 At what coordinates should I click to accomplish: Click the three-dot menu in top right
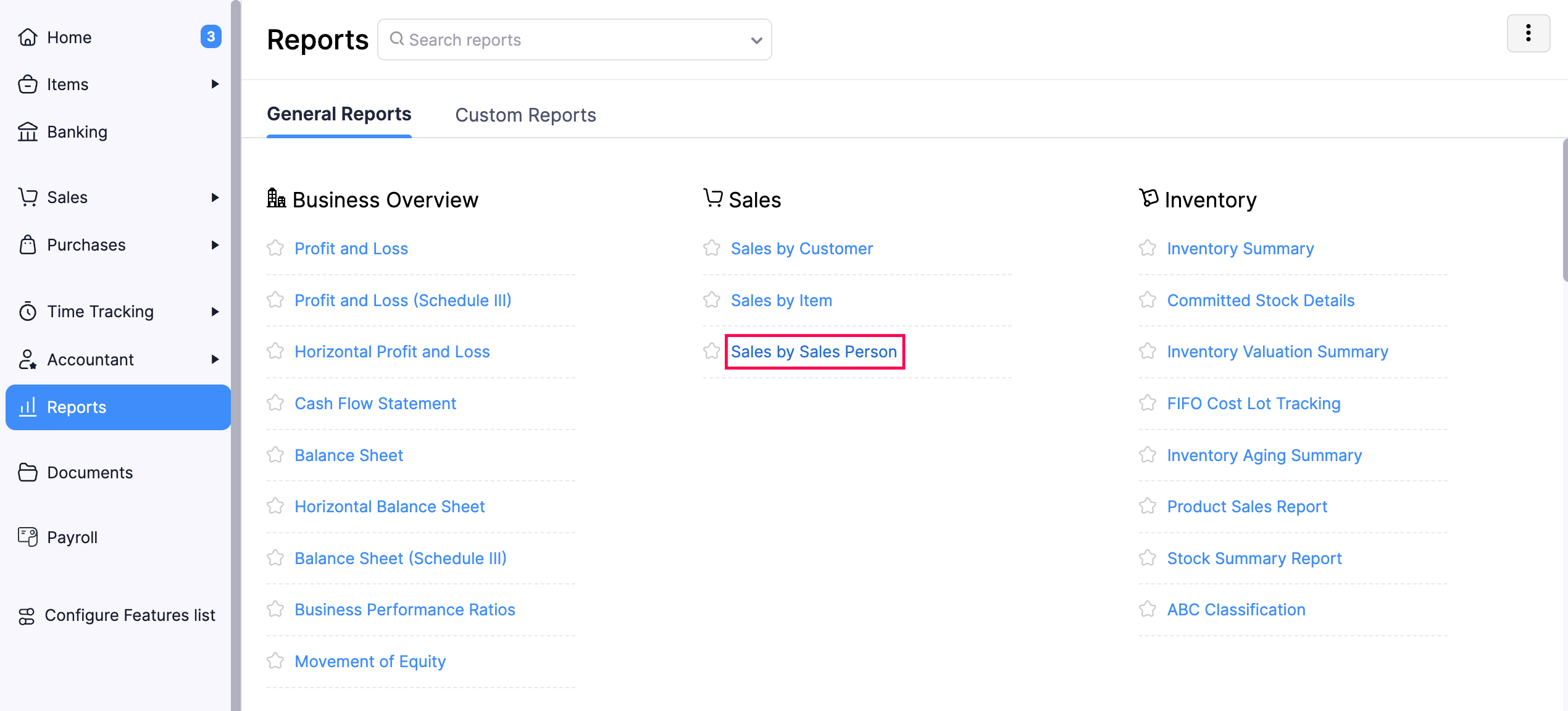coord(1529,33)
